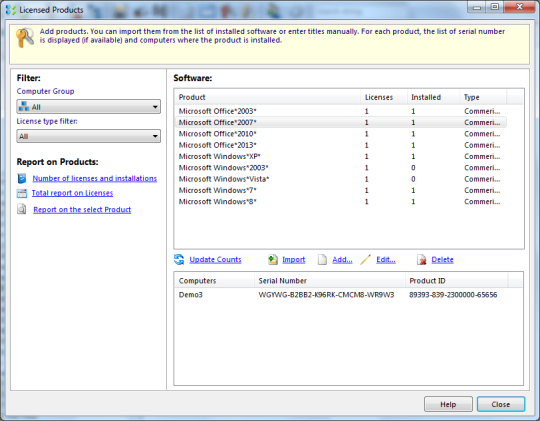
Task: Sort by the Type column header
Action: 483,97
